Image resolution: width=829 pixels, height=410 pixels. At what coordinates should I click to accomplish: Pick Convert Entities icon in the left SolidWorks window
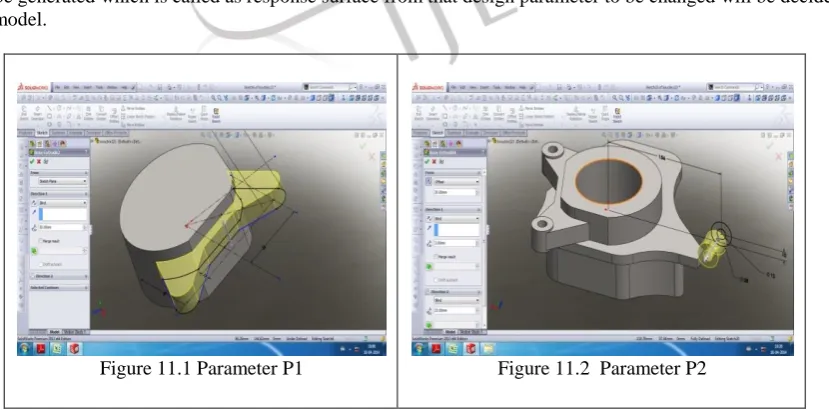(101, 113)
